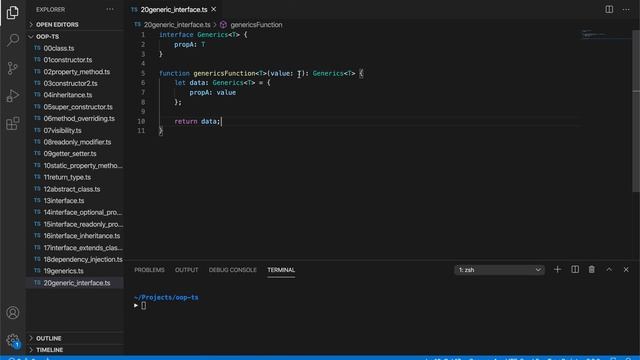Kill the terminal with trash icon
This screenshot has width=640, height=360.
591,269
